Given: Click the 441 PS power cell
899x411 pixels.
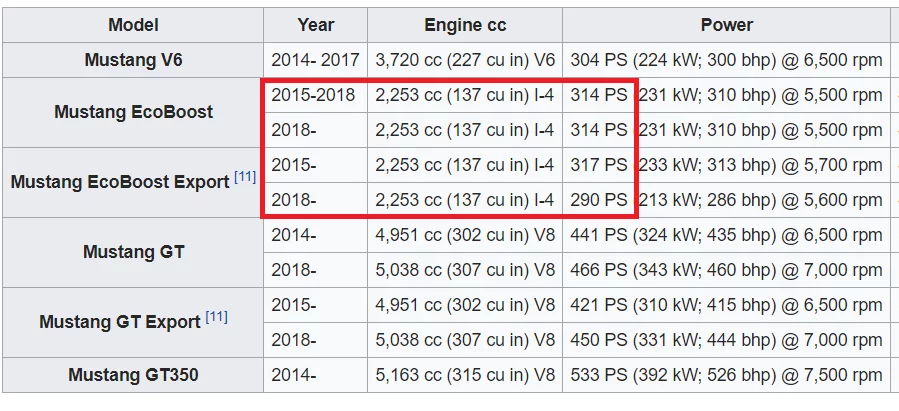Looking at the screenshot, I should coord(725,235).
